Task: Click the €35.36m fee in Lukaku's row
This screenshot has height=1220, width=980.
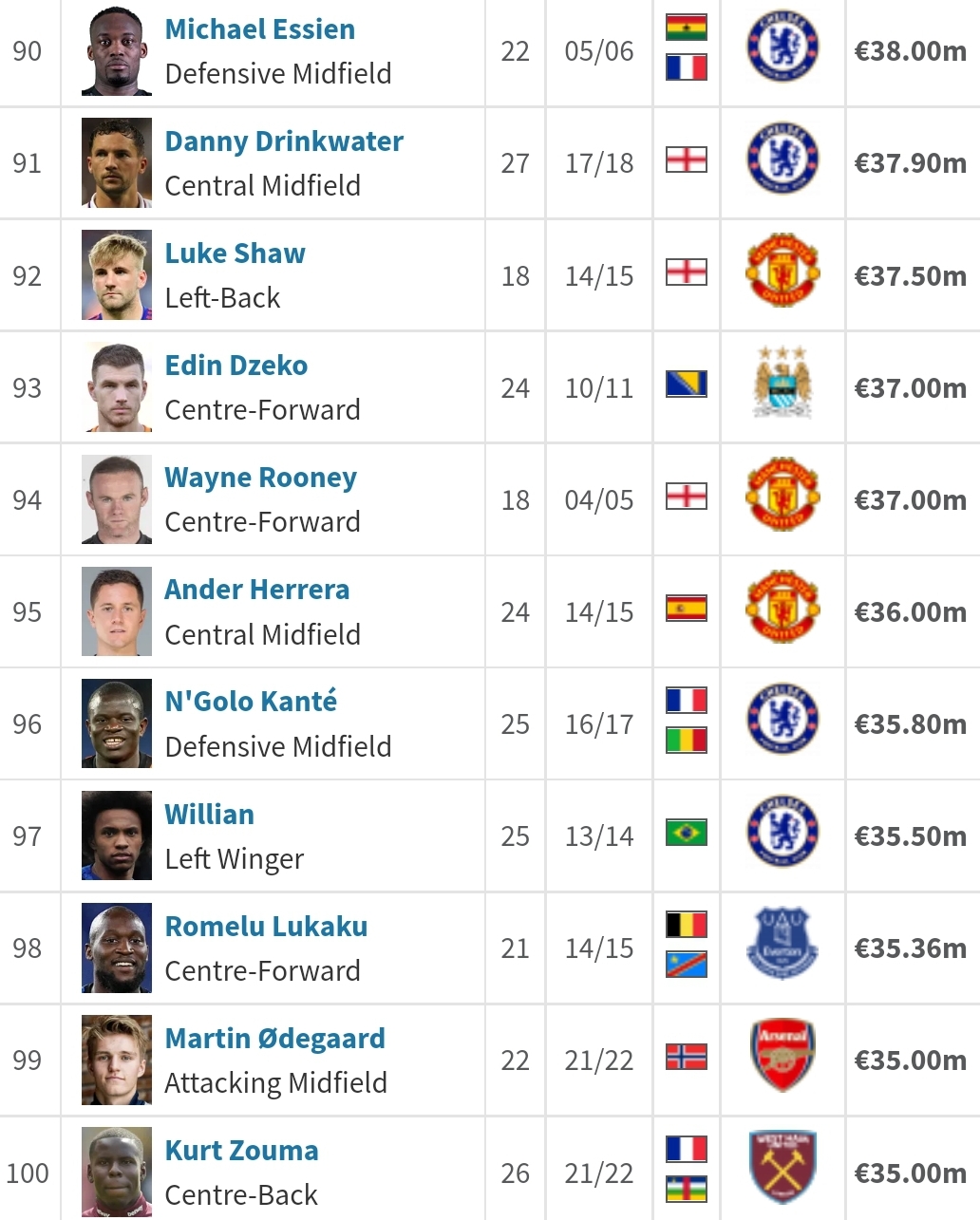Action: click(x=910, y=948)
